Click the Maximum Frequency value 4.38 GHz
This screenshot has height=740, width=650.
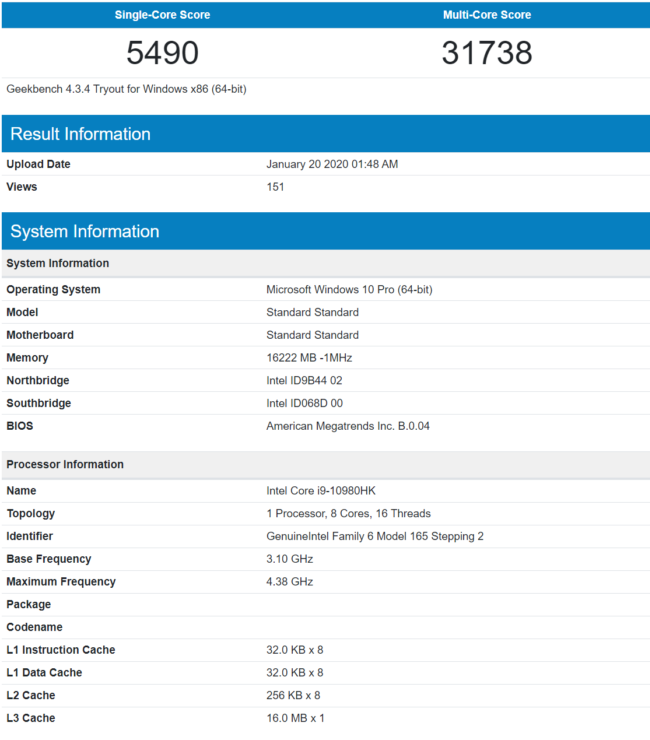tap(290, 582)
